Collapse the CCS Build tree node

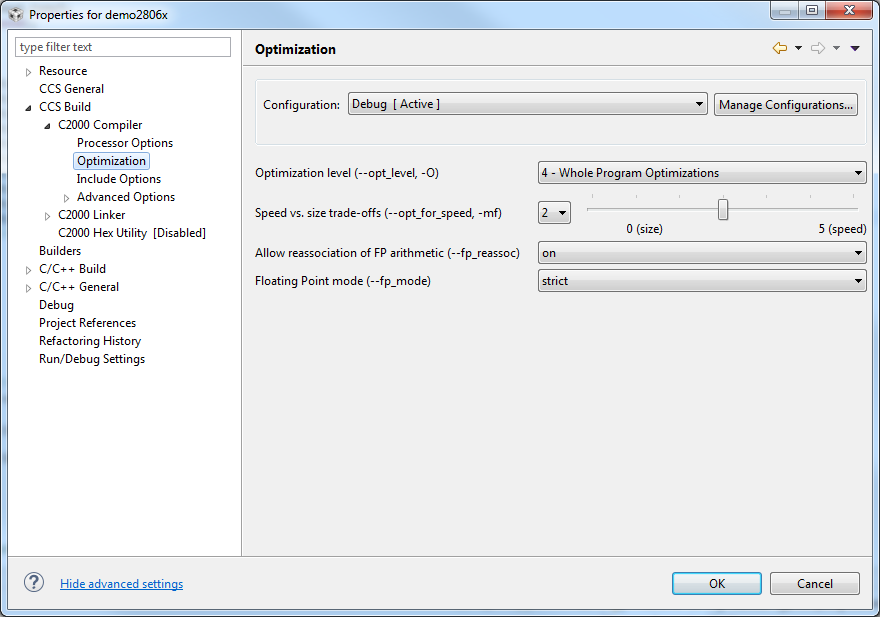[x=28, y=108]
